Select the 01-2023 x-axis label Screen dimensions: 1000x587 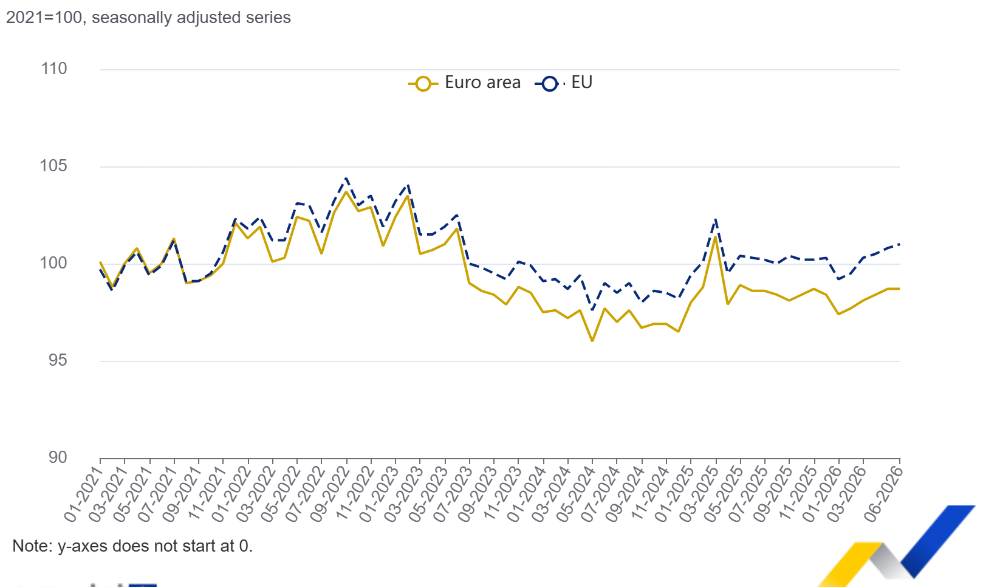379,493
